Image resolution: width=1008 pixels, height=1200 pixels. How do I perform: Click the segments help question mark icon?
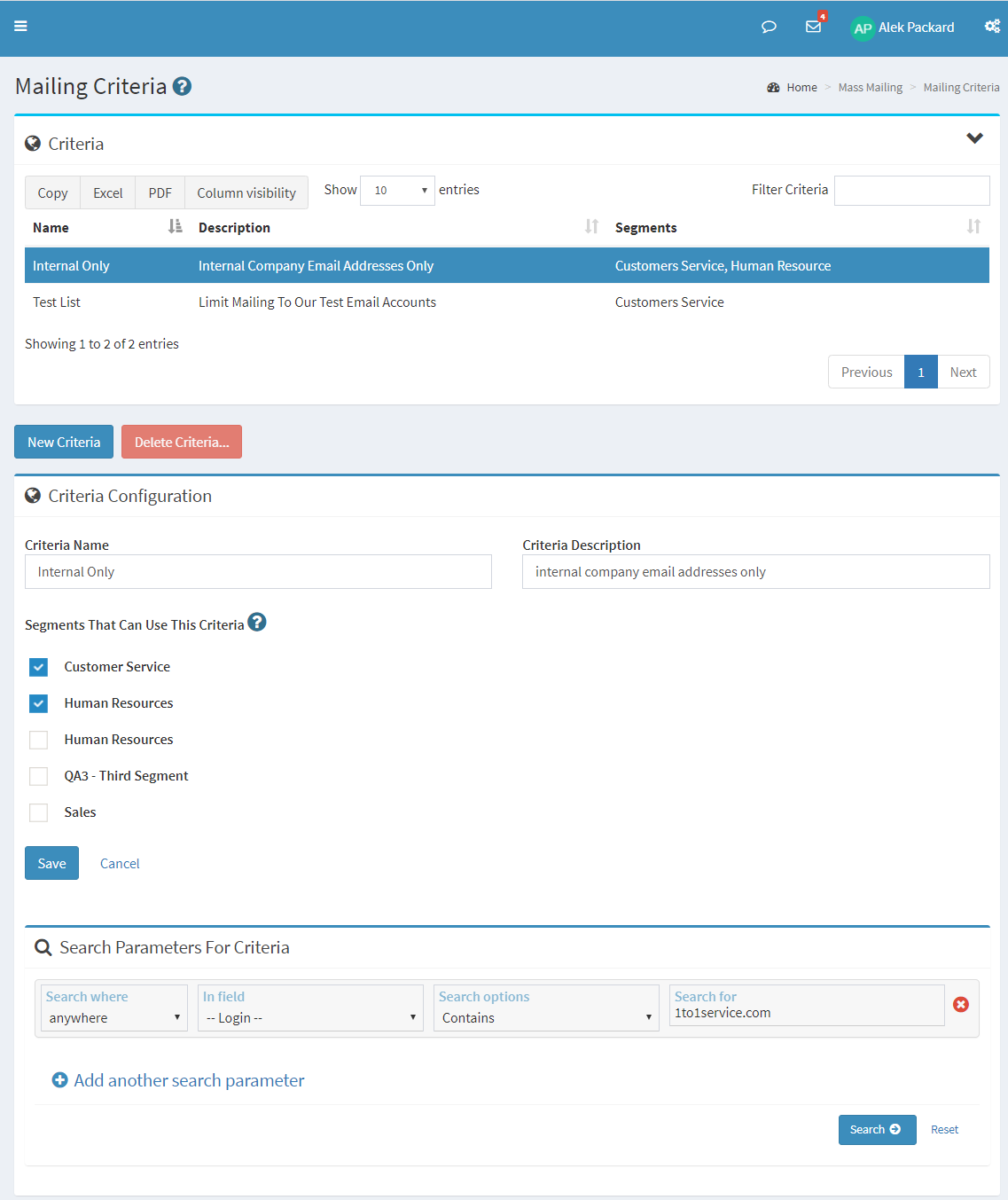click(x=257, y=622)
